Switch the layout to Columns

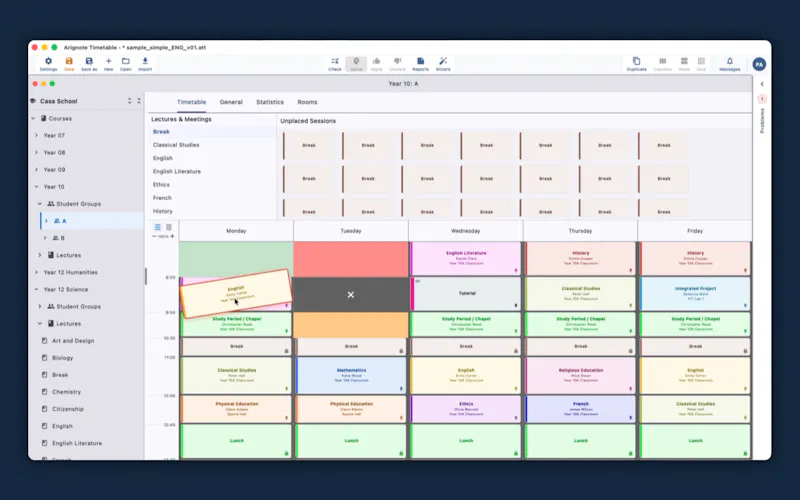[662, 64]
